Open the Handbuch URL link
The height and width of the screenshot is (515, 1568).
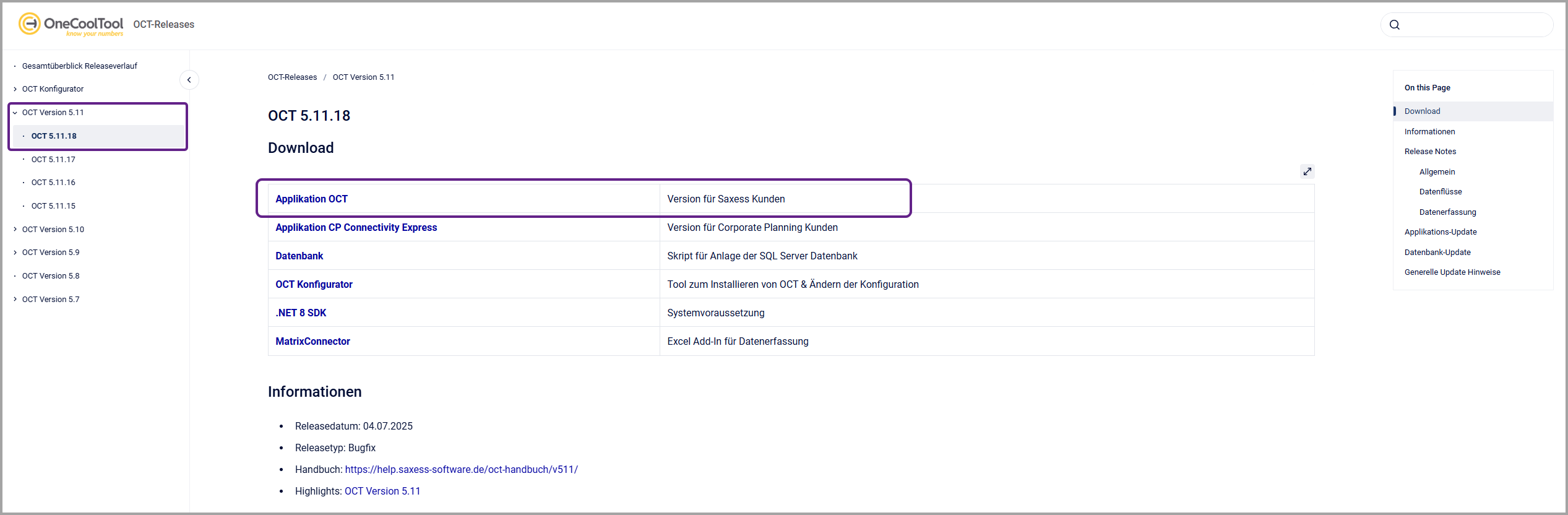point(461,470)
